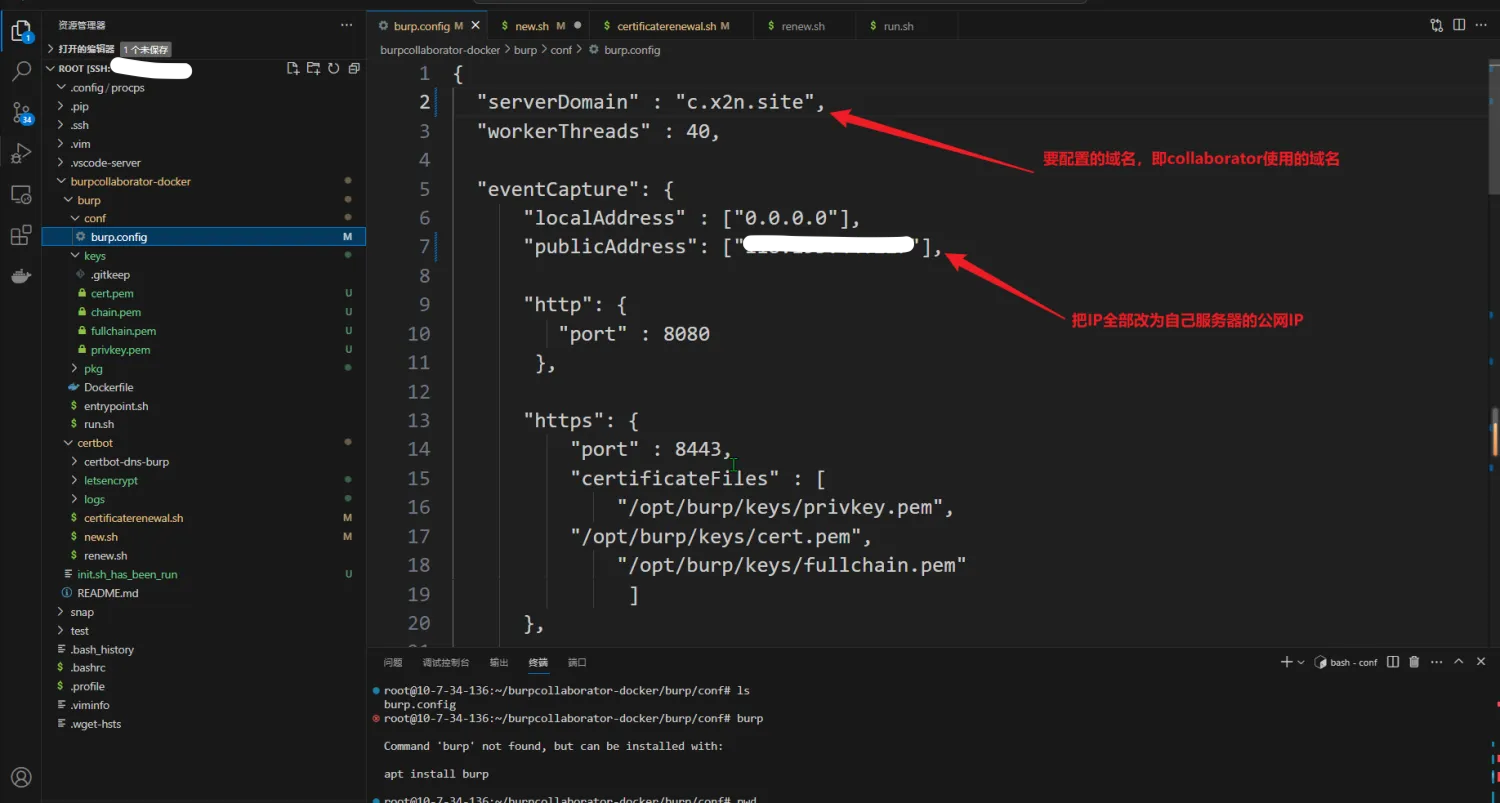1500x803 pixels.
Task: Open launch profile dropdown next to plus
Action: tap(1301, 662)
